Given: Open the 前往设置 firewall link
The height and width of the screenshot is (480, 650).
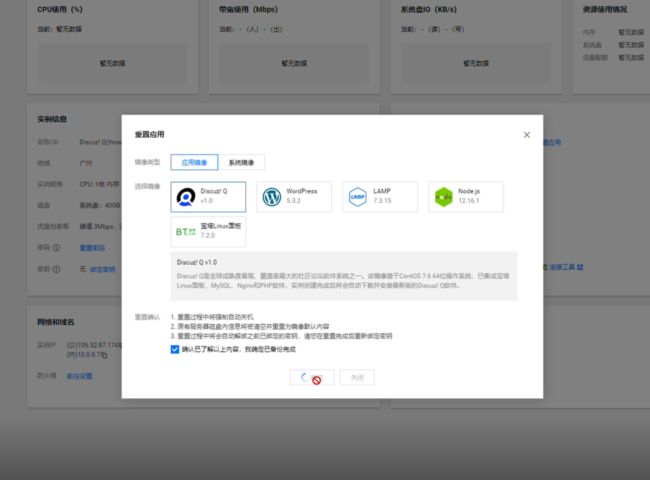Looking at the screenshot, I should pos(80,376).
